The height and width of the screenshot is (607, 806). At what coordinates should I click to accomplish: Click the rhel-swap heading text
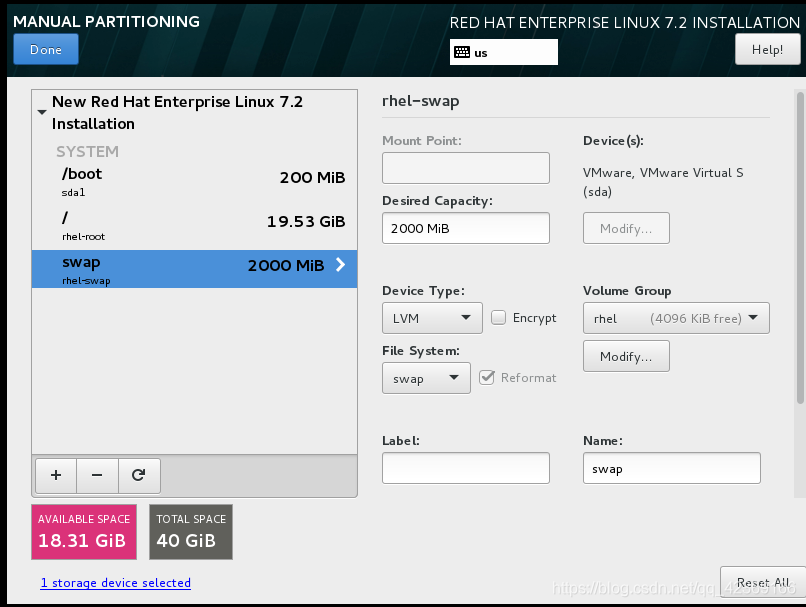click(x=420, y=101)
